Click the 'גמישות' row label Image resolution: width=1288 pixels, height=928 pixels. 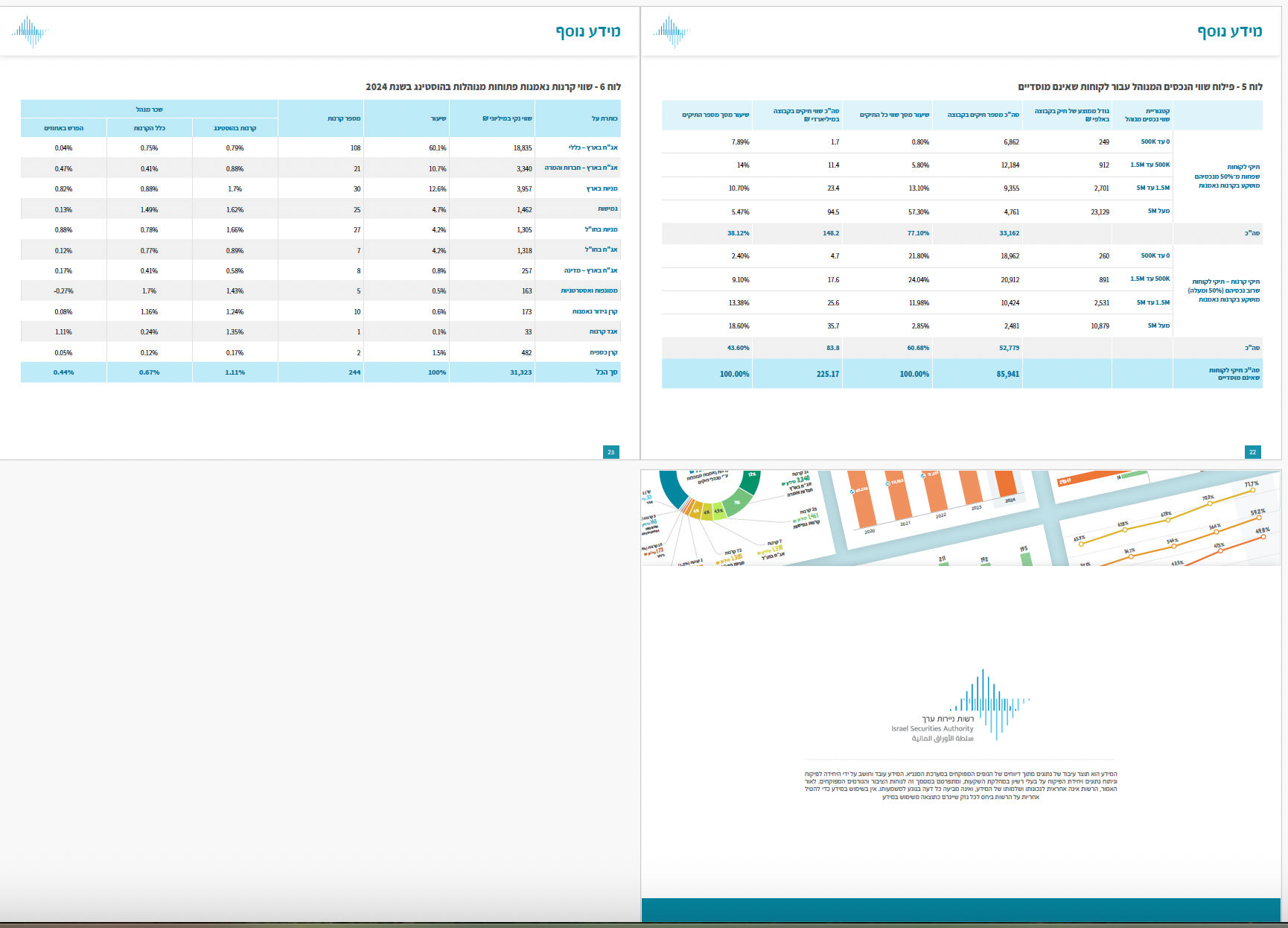point(608,209)
